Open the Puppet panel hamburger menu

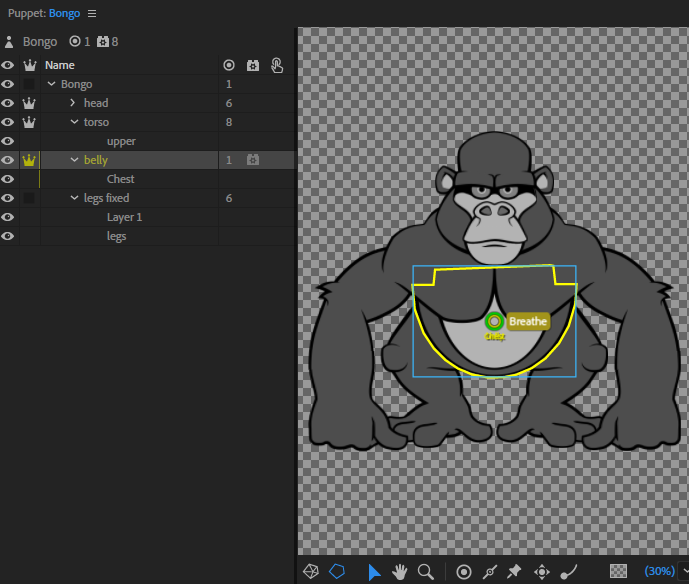[x=92, y=14]
